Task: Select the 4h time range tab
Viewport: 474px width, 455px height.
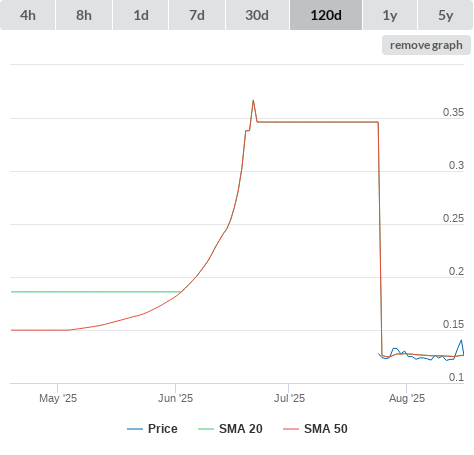Action: pyautogui.click(x=28, y=15)
